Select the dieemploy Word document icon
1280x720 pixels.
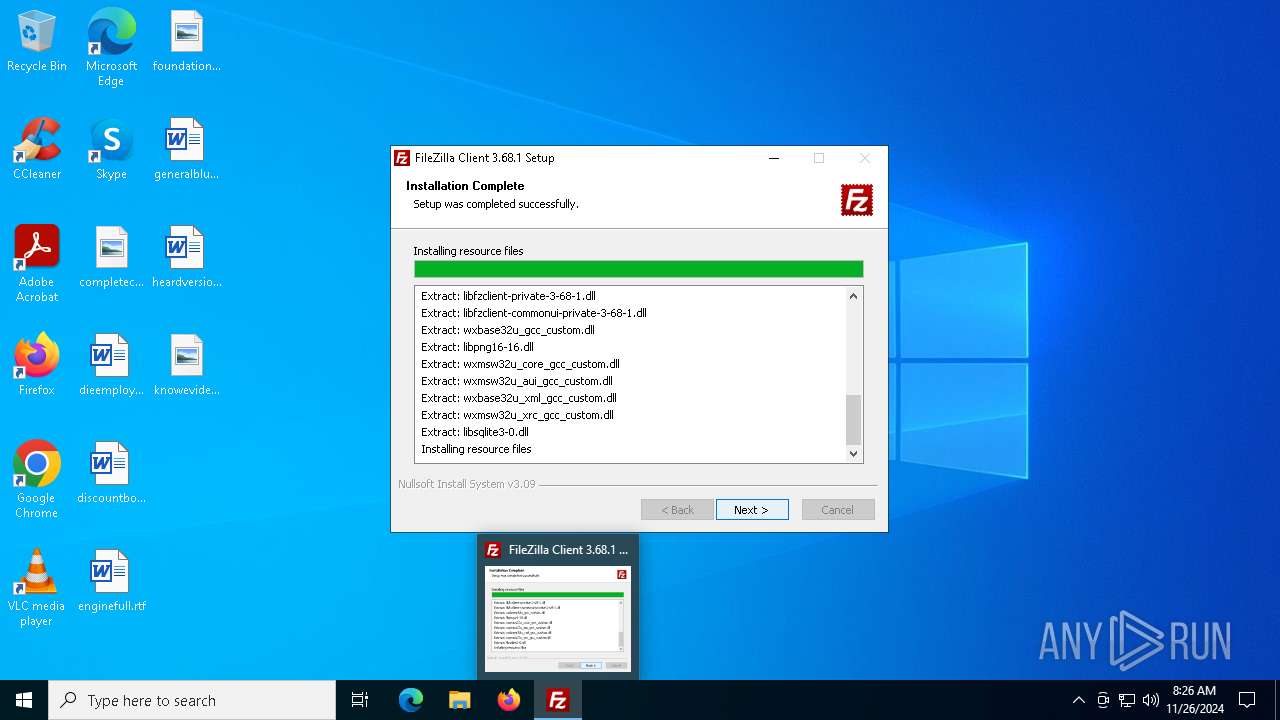[x=111, y=366]
